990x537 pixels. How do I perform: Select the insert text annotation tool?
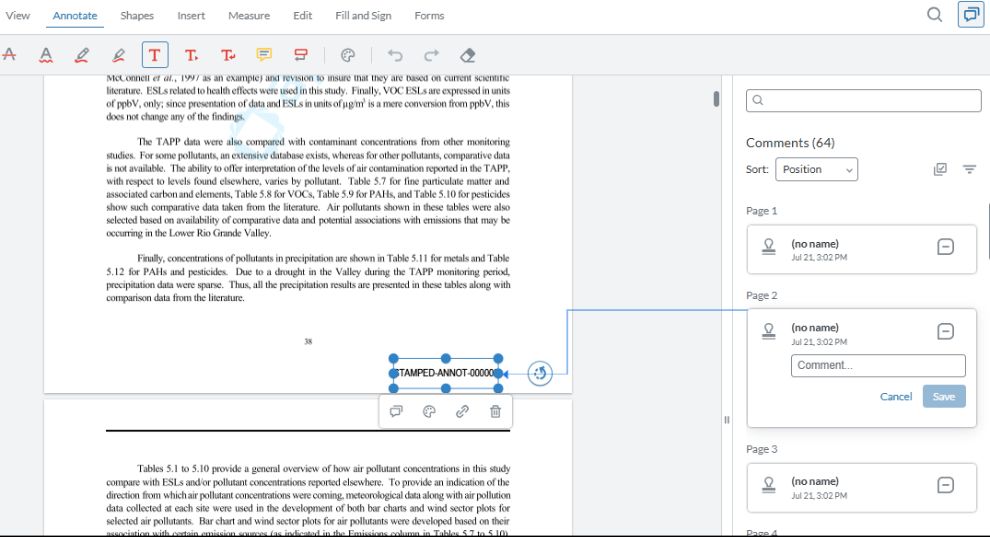click(191, 55)
